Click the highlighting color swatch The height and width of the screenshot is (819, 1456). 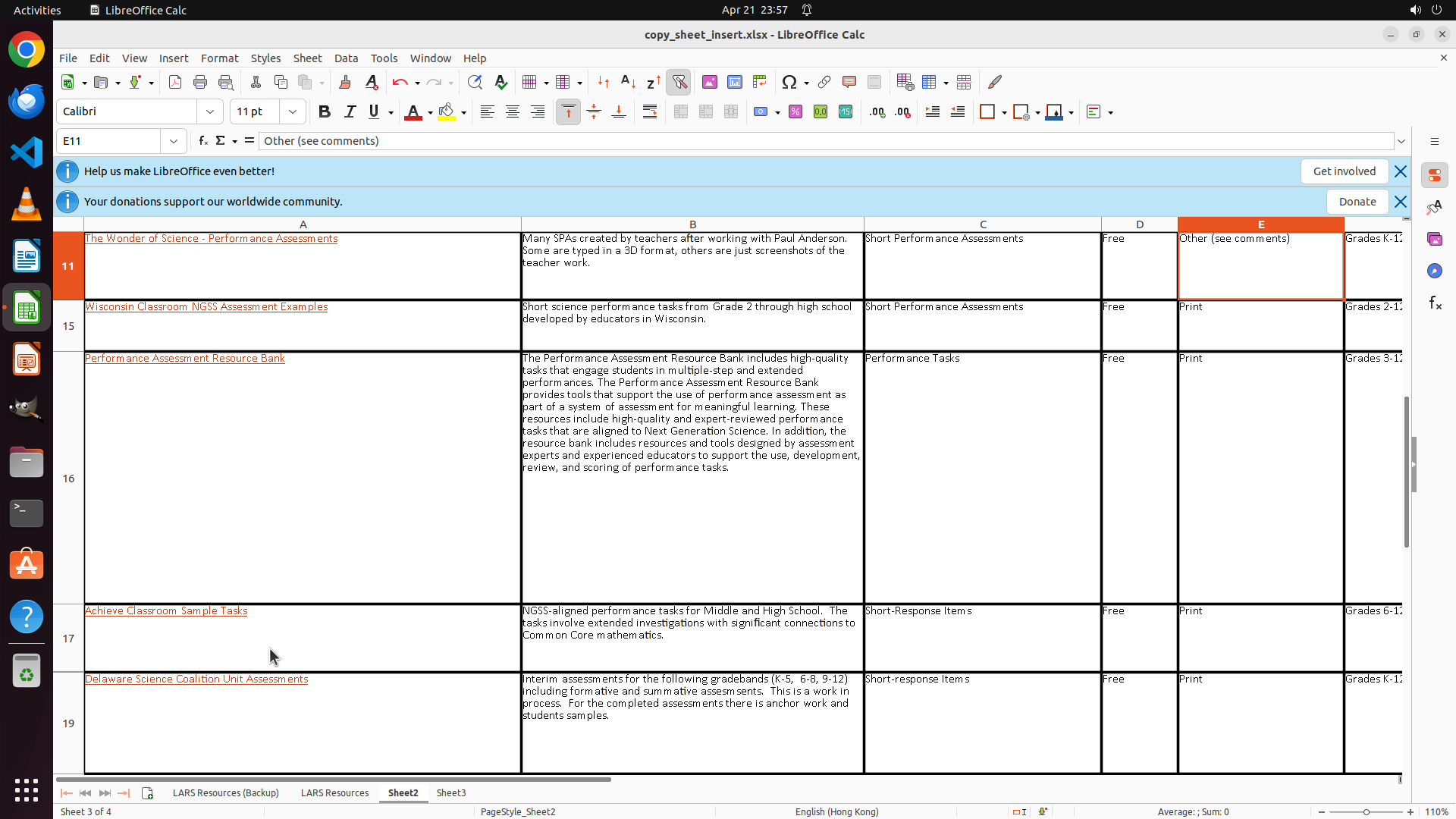click(447, 111)
